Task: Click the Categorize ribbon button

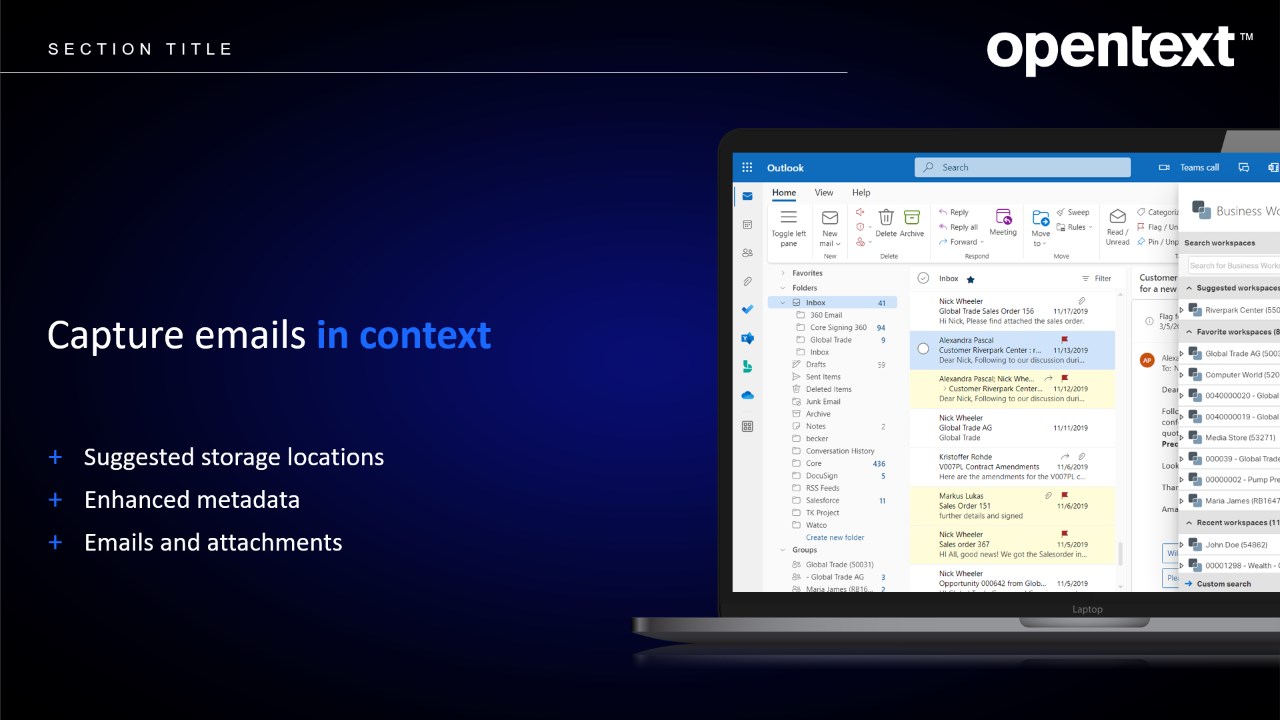Action: (1158, 212)
